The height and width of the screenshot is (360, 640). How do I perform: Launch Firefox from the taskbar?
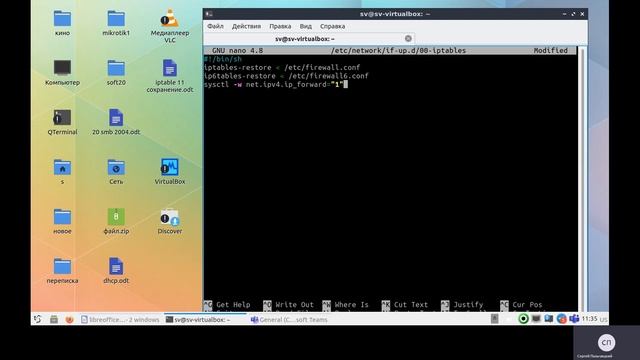(69, 319)
